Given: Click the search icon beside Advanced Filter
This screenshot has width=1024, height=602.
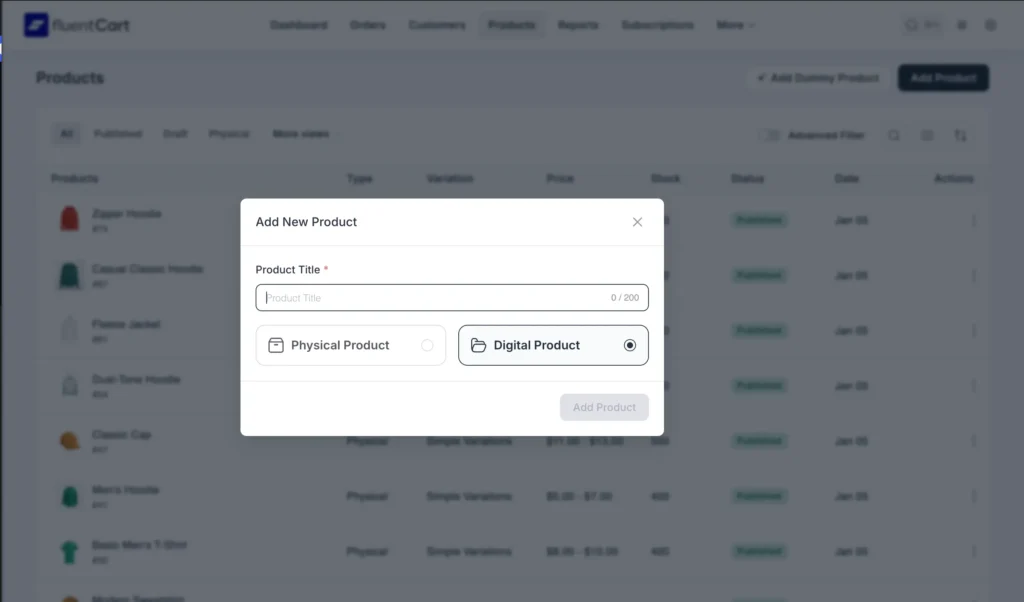Looking at the screenshot, I should 894,135.
